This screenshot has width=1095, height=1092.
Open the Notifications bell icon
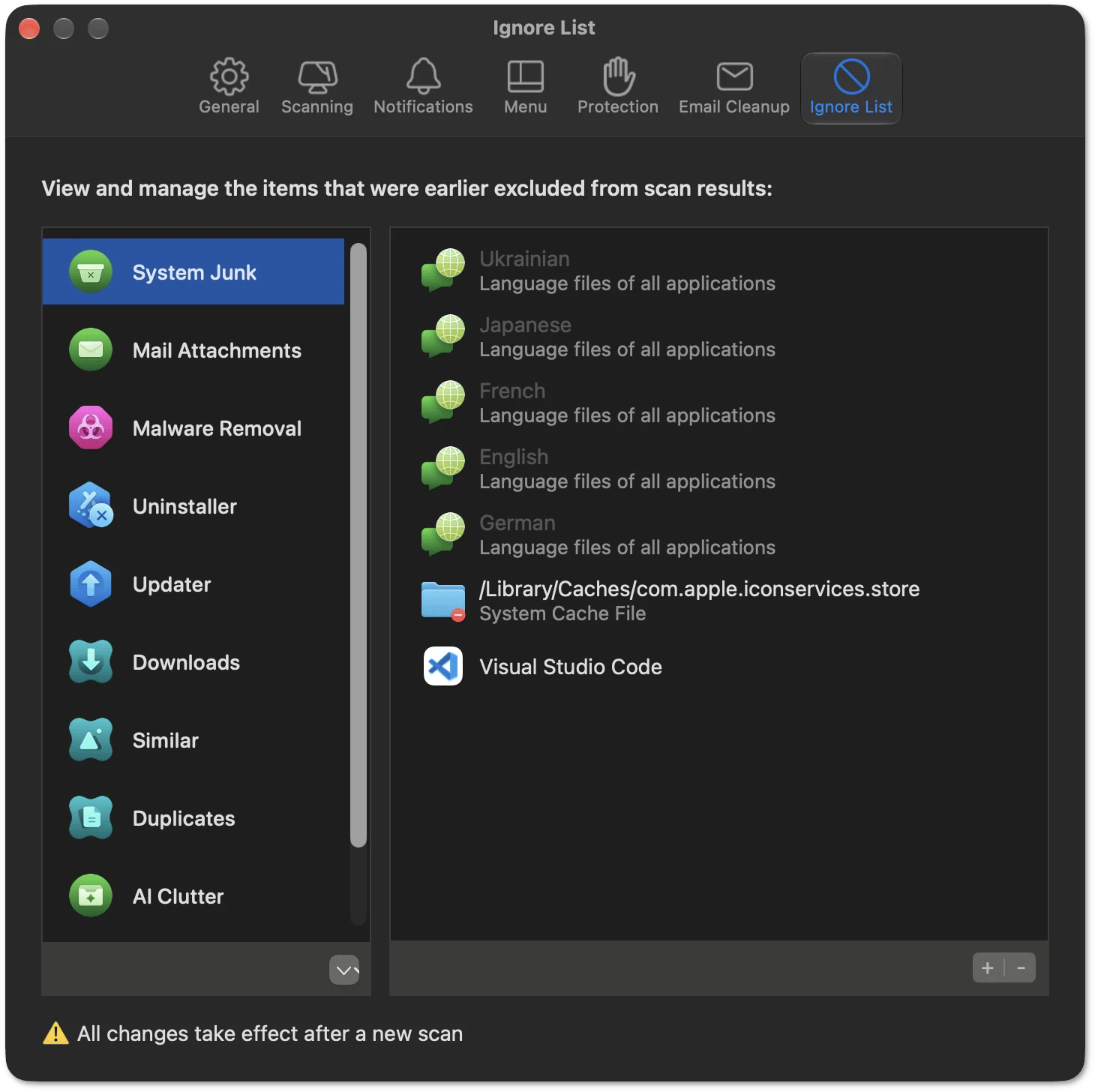(x=423, y=76)
